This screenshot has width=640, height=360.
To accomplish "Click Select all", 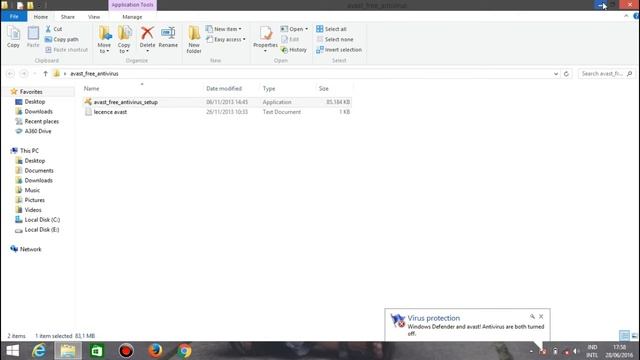I will tap(331, 29).
